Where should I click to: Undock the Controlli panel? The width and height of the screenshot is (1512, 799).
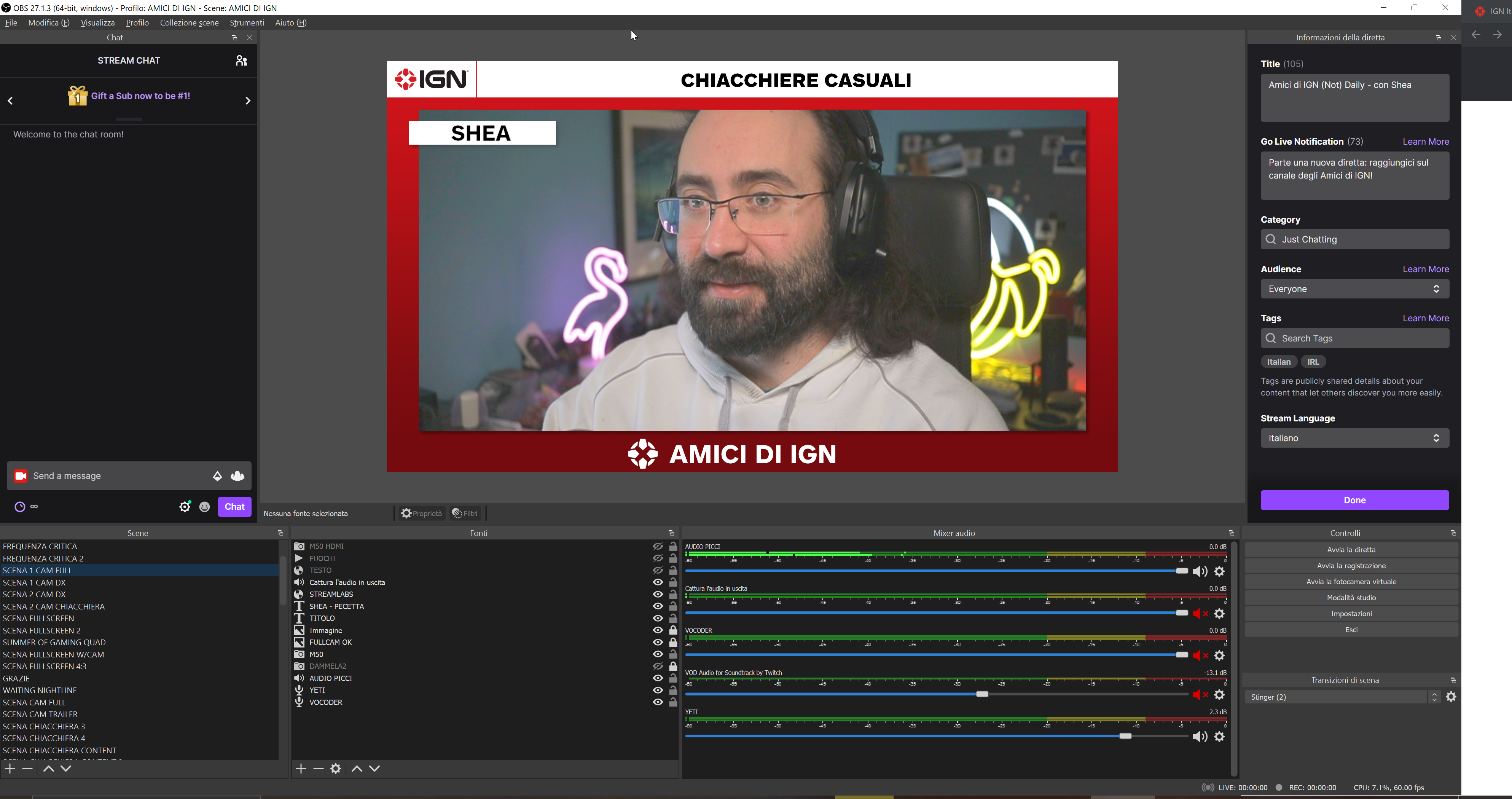click(1453, 533)
